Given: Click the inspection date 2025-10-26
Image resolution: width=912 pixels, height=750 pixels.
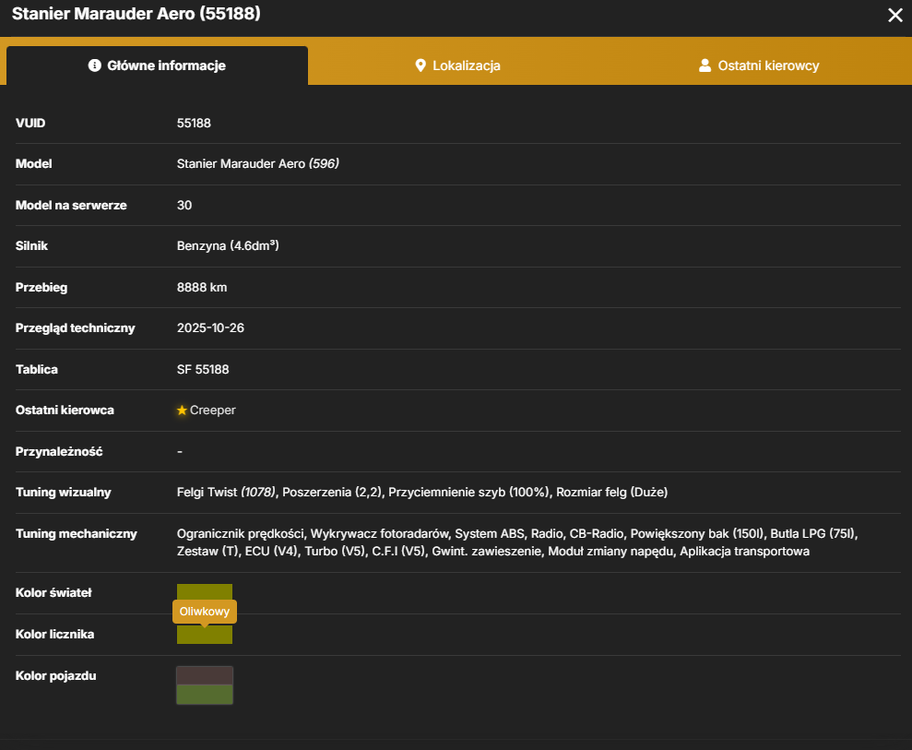Looking at the screenshot, I should tap(211, 328).
